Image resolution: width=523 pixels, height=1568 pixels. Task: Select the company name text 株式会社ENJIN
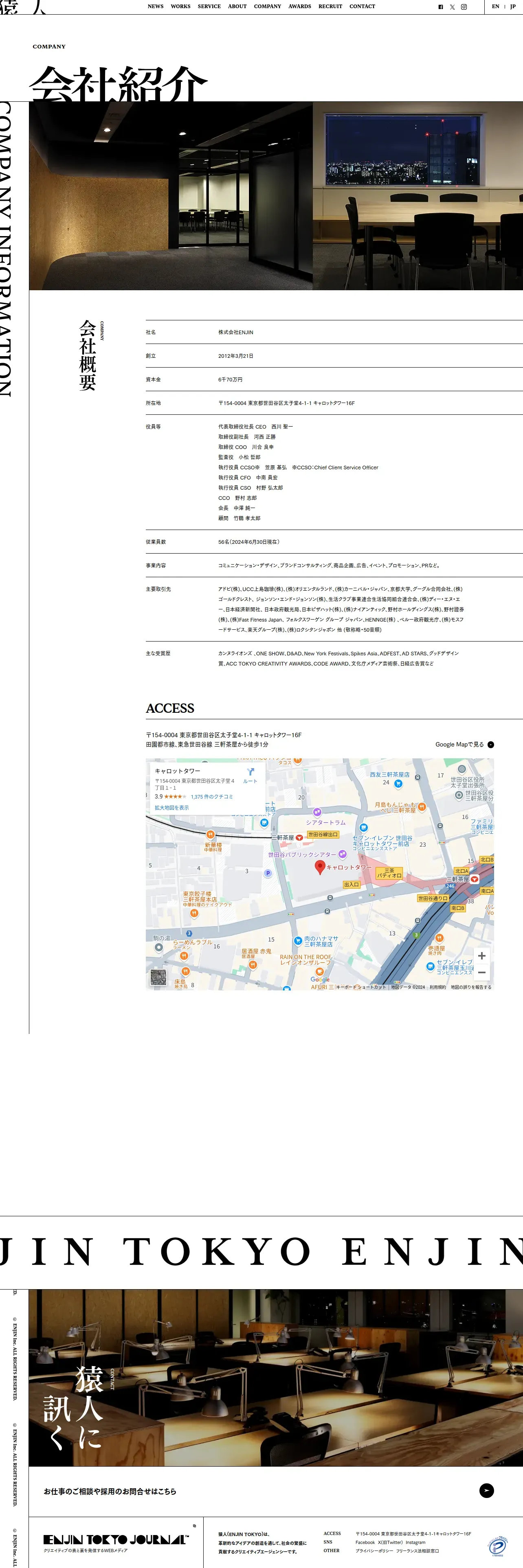point(235,332)
